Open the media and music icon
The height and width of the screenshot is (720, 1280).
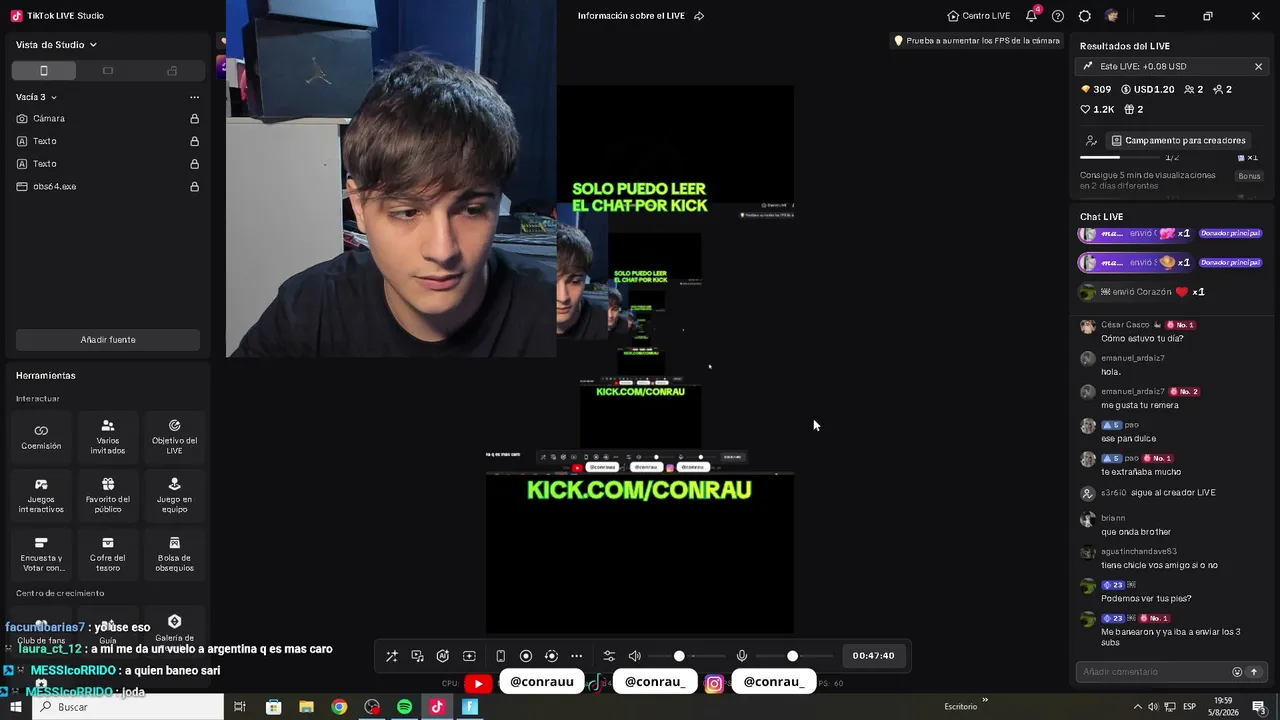[417, 656]
